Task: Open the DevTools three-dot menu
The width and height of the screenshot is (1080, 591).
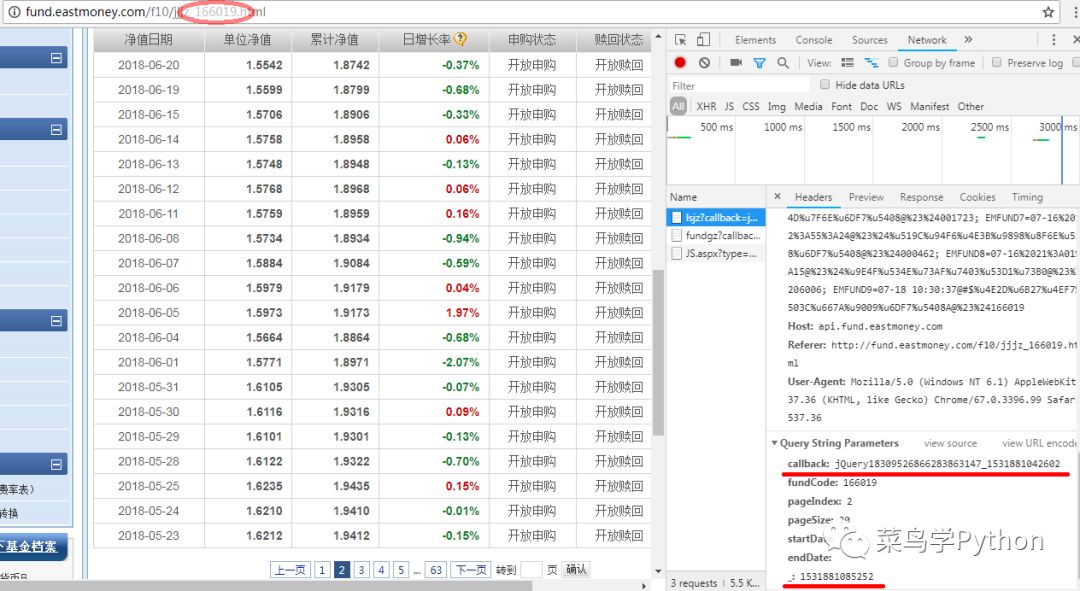Action: [1053, 40]
